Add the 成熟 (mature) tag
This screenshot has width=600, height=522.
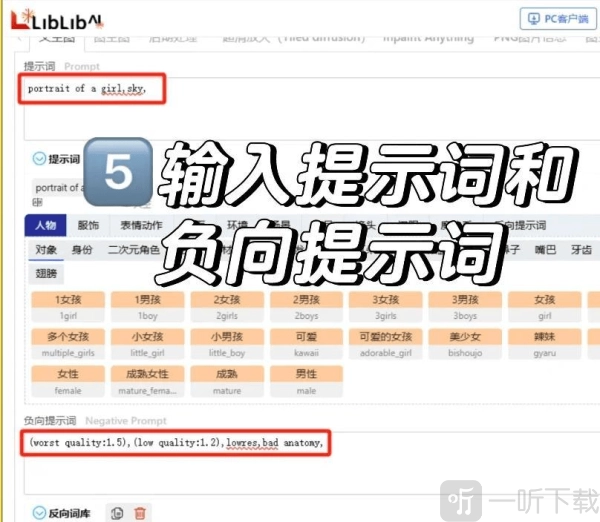tap(227, 380)
